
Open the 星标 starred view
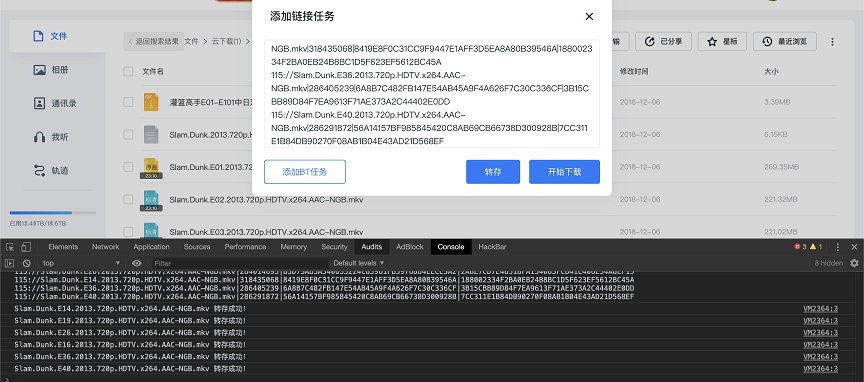coord(722,41)
